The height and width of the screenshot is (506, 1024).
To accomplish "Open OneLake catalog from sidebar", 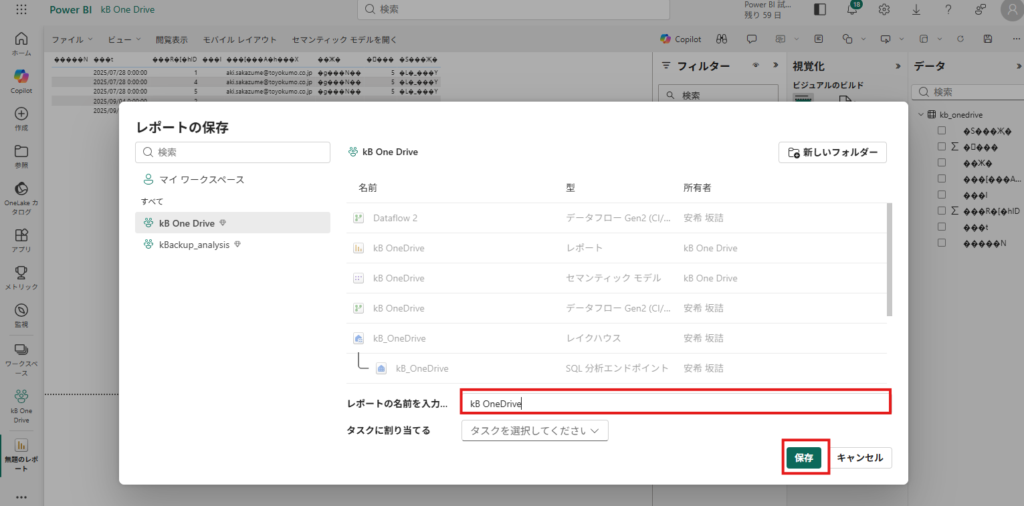I will click(21, 189).
